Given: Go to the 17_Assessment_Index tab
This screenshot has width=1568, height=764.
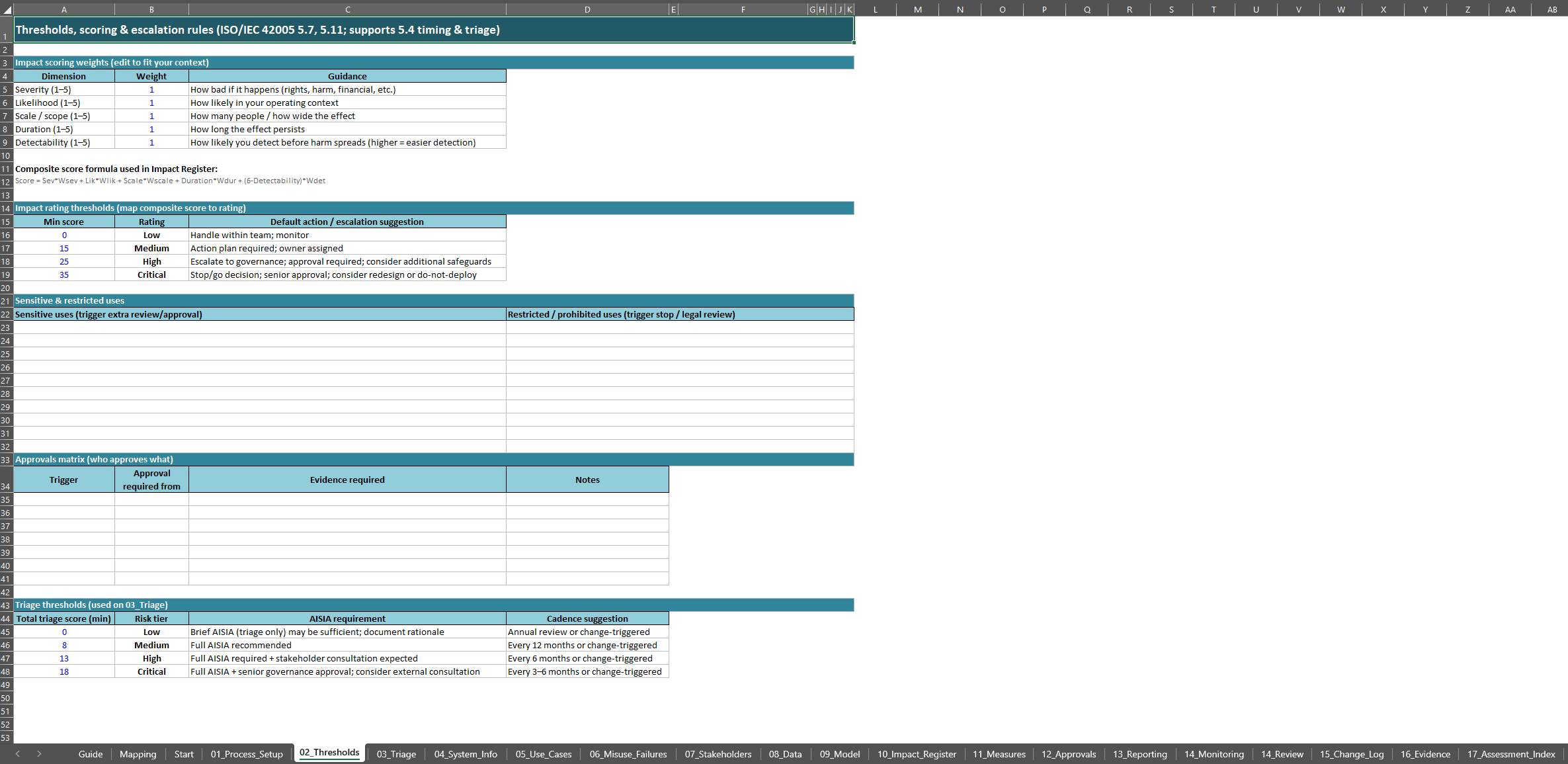Looking at the screenshot, I should pyautogui.click(x=1511, y=754).
